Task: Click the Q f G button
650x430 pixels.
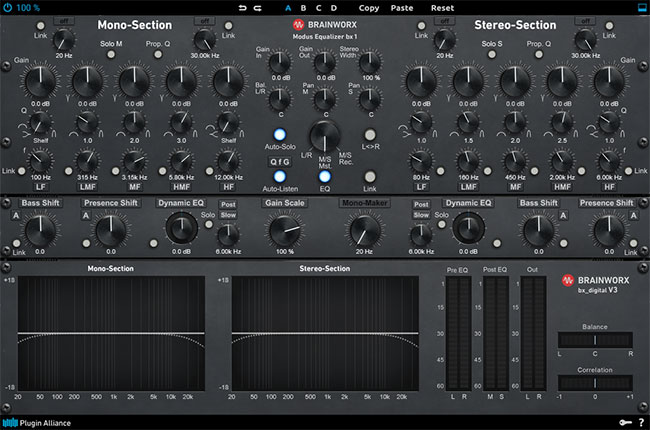Action: (x=280, y=162)
